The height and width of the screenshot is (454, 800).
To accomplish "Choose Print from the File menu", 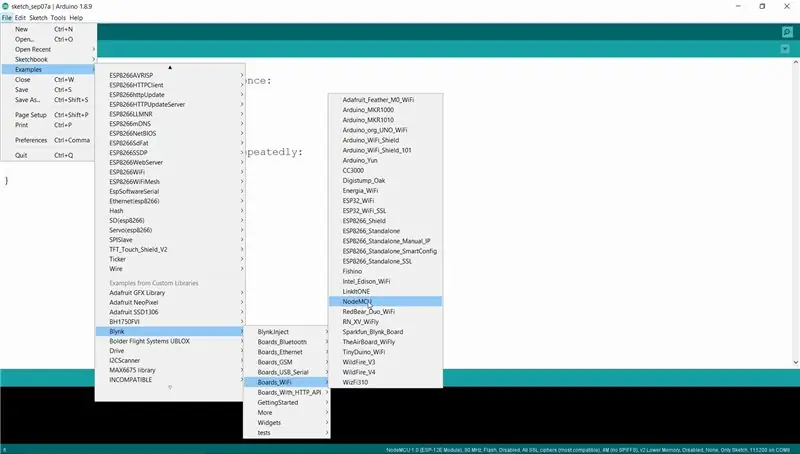I will [48, 125].
